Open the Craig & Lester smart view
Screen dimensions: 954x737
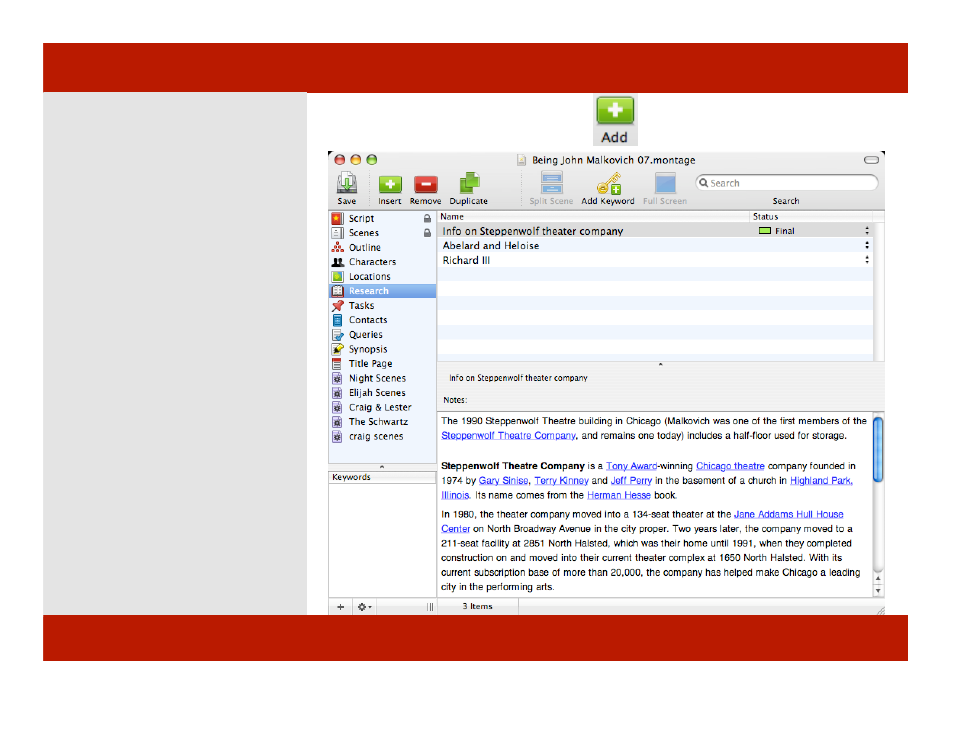(x=382, y=407)
